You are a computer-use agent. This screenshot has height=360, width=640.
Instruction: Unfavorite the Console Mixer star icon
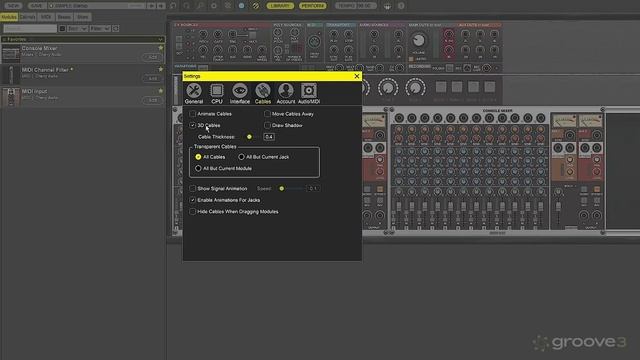(161, 48)
